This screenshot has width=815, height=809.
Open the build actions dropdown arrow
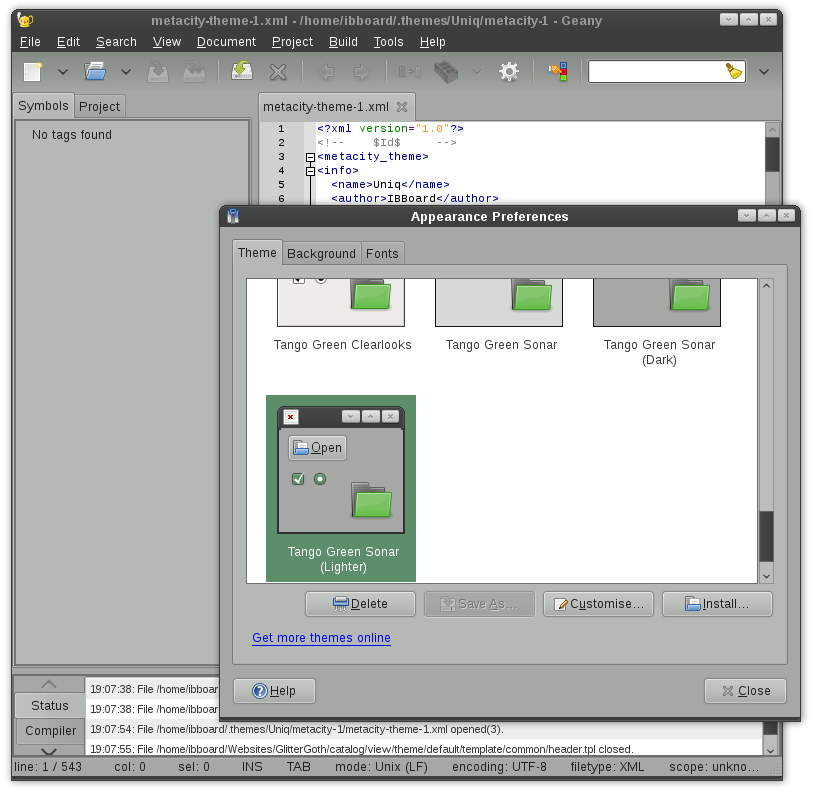[x=477, y=72]
